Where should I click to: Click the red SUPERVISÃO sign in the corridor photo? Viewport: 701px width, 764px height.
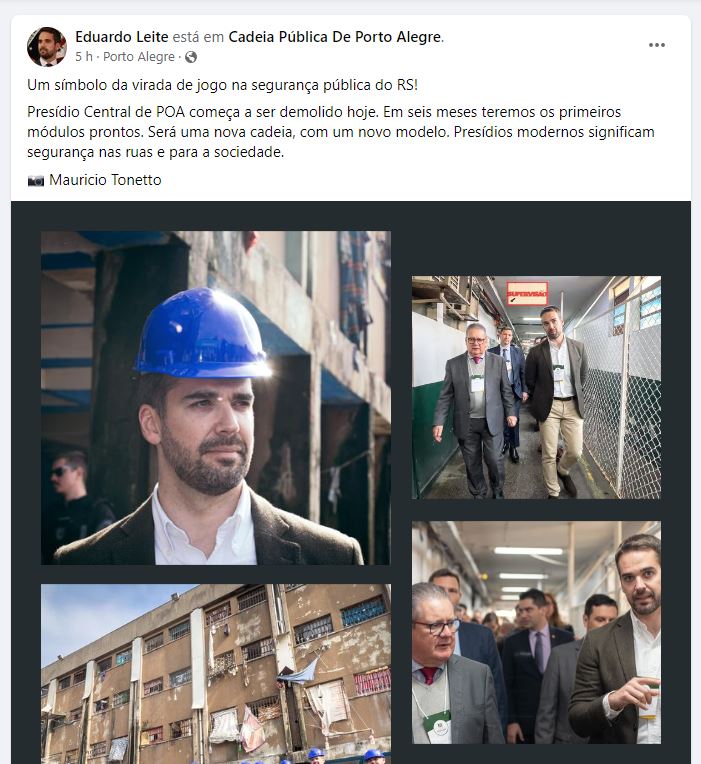pyautogui.click(x=527, y=293)
